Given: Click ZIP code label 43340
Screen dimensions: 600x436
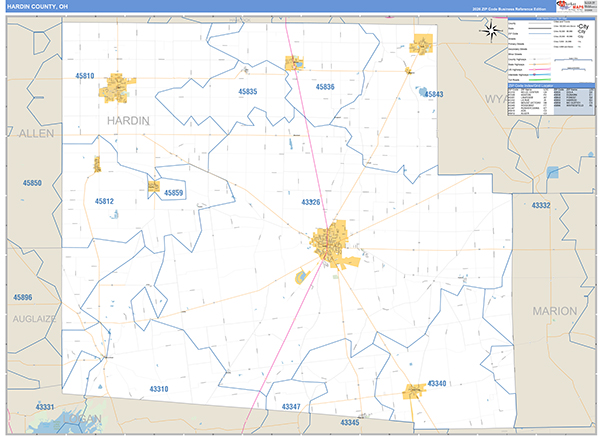Looking at the screenshot, I should pyautogui.click(x=437, y=384).
